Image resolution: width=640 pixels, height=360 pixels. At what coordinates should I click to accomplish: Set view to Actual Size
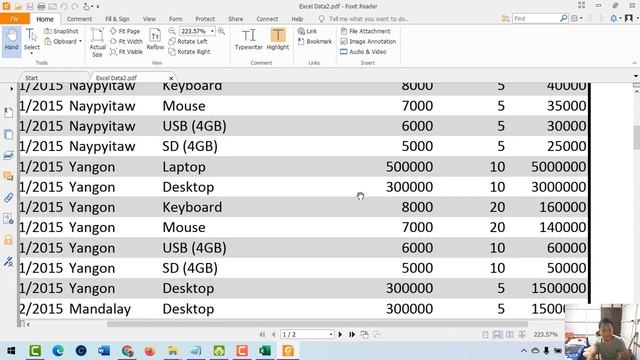point(97,42)
